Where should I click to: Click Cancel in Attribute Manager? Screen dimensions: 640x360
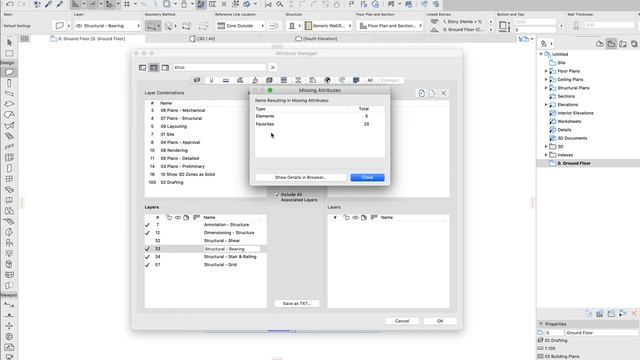coord(402,321)
